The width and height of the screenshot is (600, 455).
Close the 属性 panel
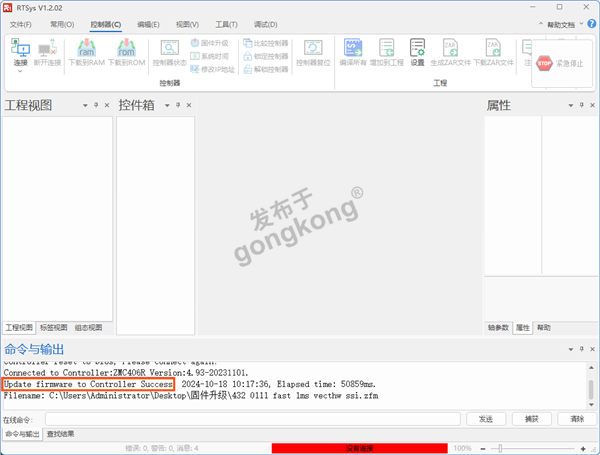[592, 105]
